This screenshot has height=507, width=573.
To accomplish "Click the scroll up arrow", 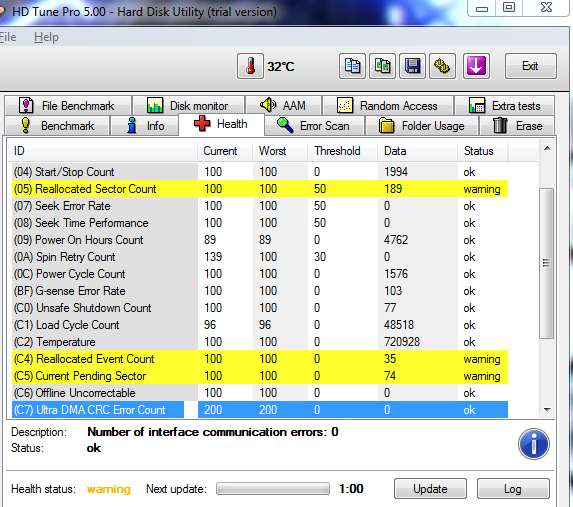I will tap(547, 148).
